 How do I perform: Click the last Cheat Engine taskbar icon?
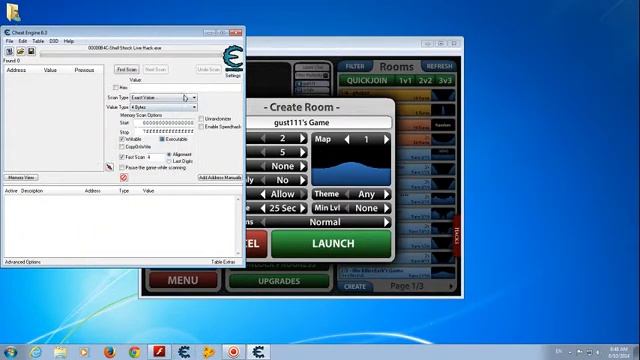258,352
